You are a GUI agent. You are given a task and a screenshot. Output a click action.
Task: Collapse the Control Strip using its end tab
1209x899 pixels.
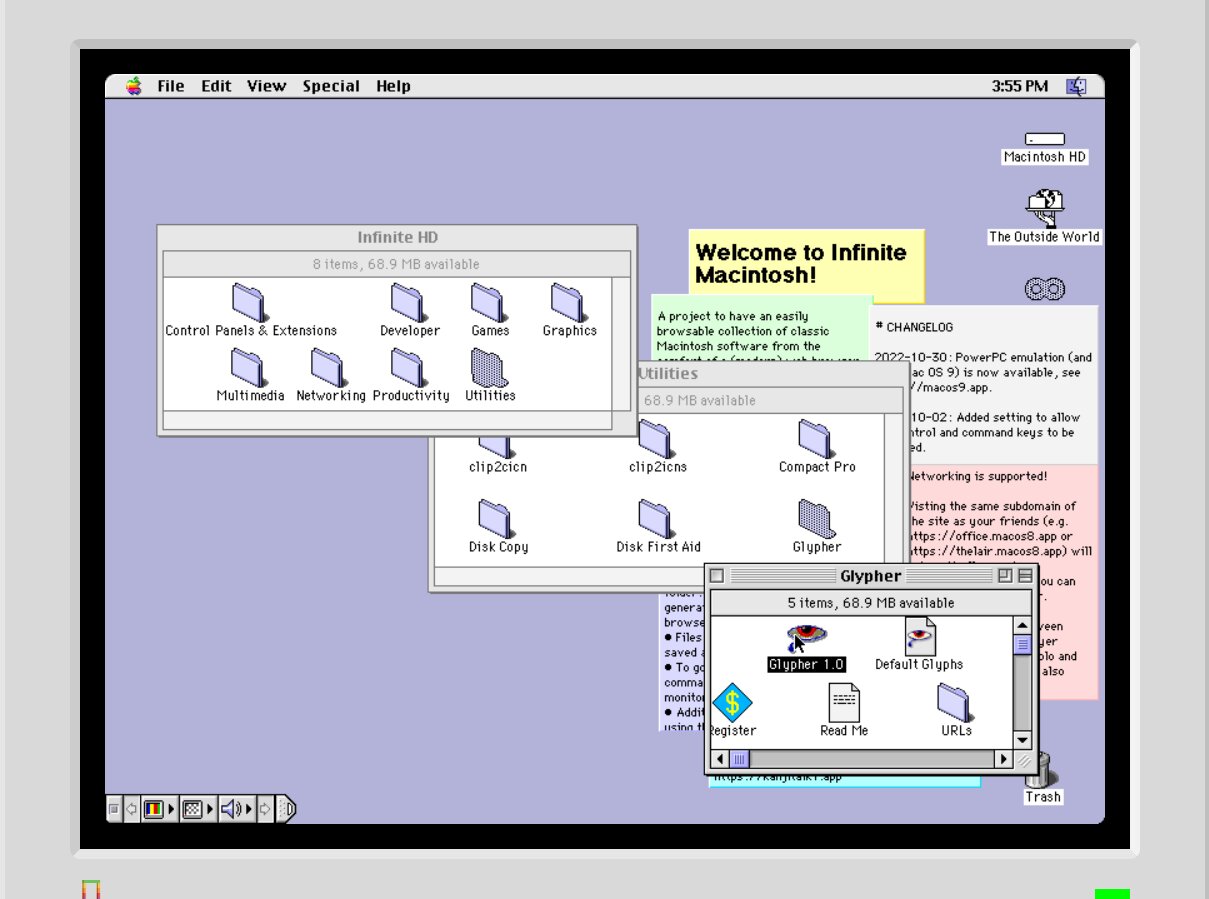(x=286, y=809)
